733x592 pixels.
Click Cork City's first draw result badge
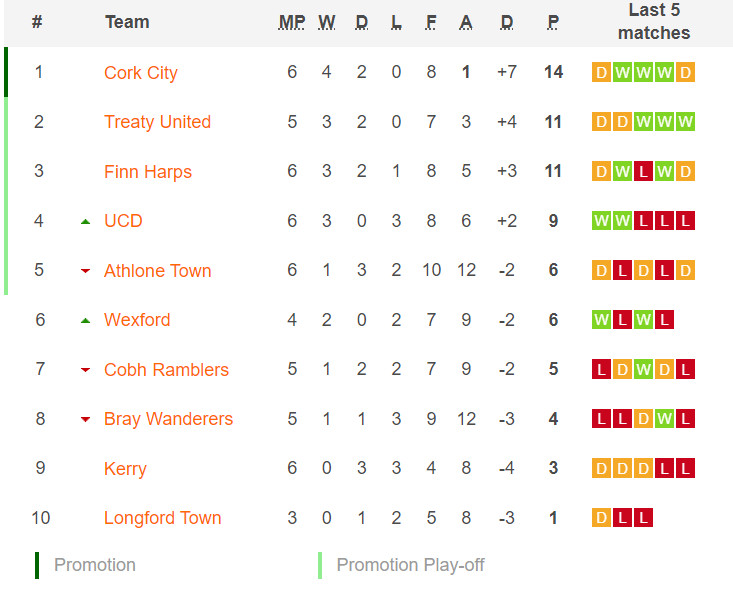(x=601, y=72)
